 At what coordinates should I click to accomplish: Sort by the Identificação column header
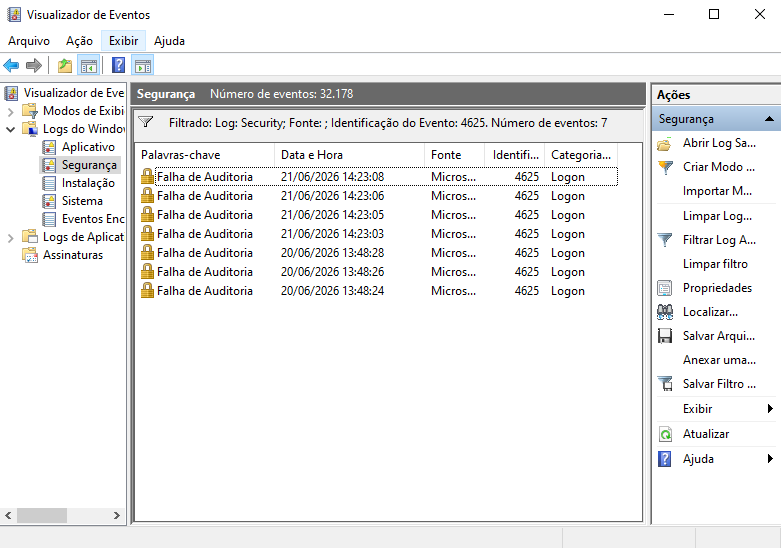point(515,155)
